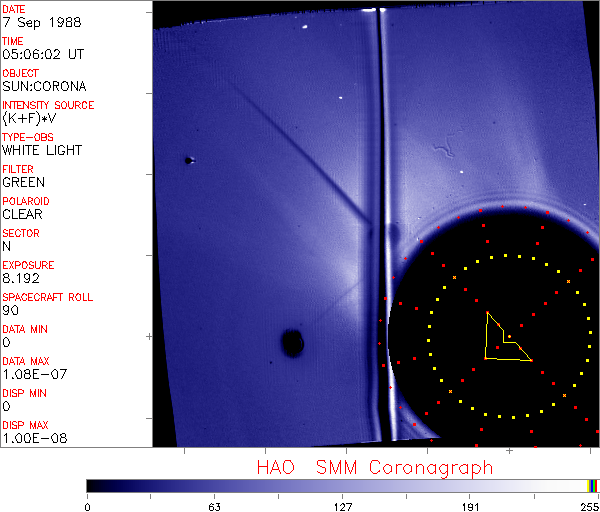Click the "CLEAR" polaroid value
Screen dimensions: 600x512
coord(22,214)
